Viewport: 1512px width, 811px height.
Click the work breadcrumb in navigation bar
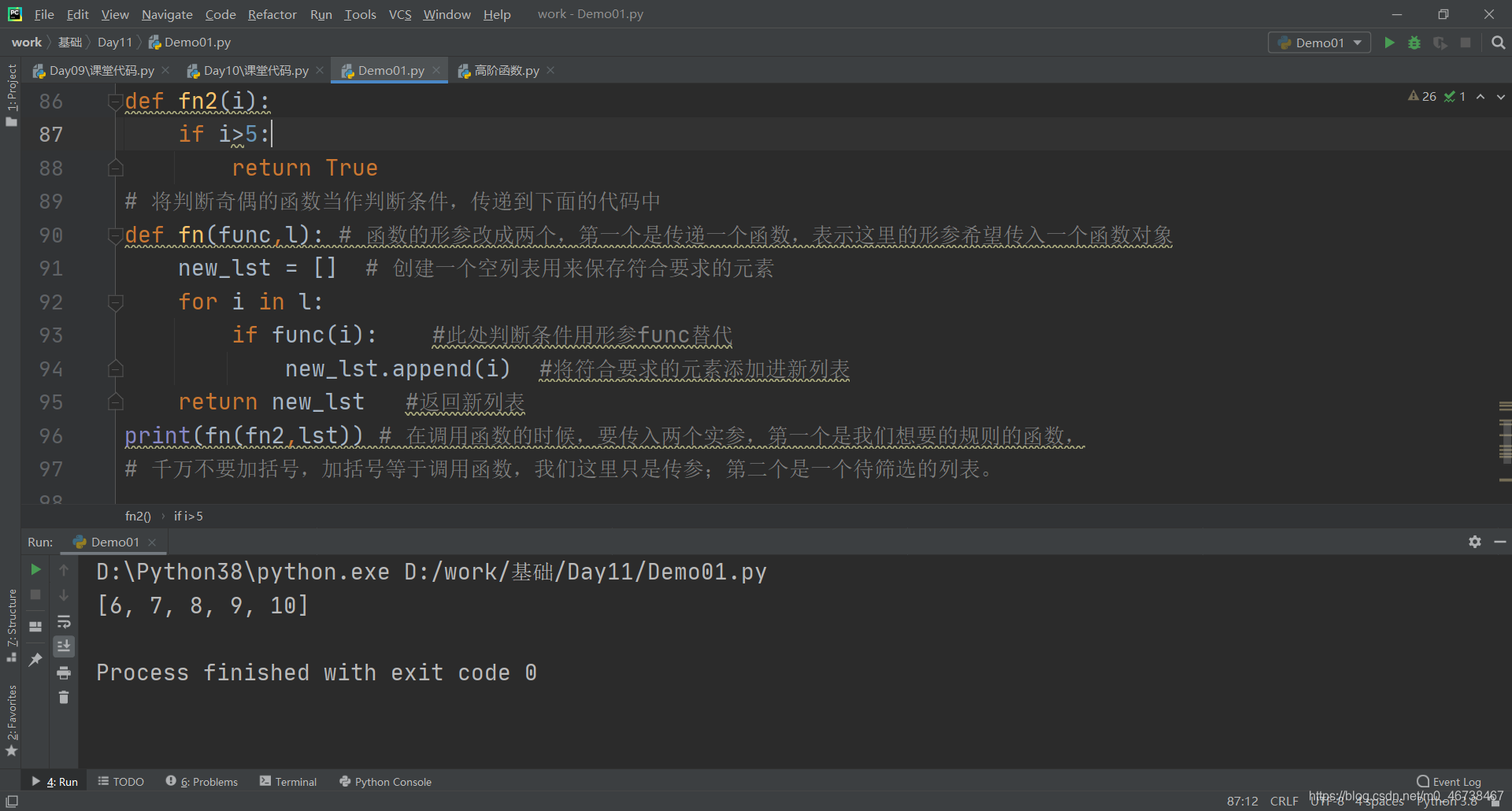(26, 43)
